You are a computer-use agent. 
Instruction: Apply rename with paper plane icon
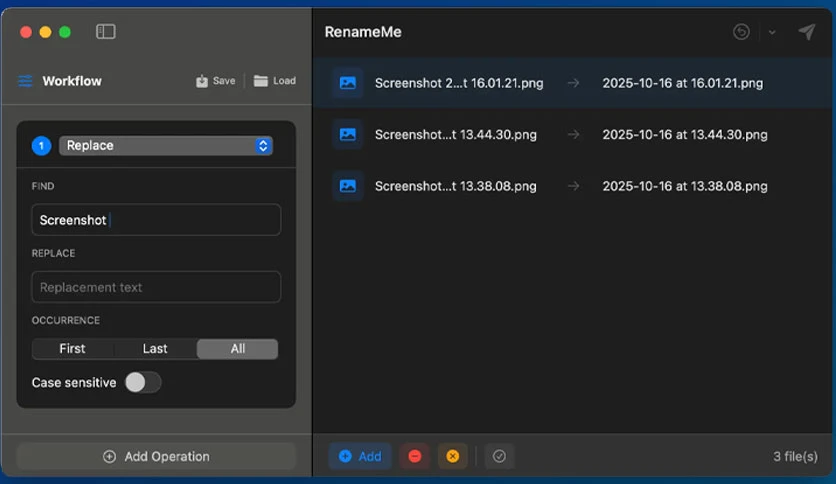coord(807,32)
